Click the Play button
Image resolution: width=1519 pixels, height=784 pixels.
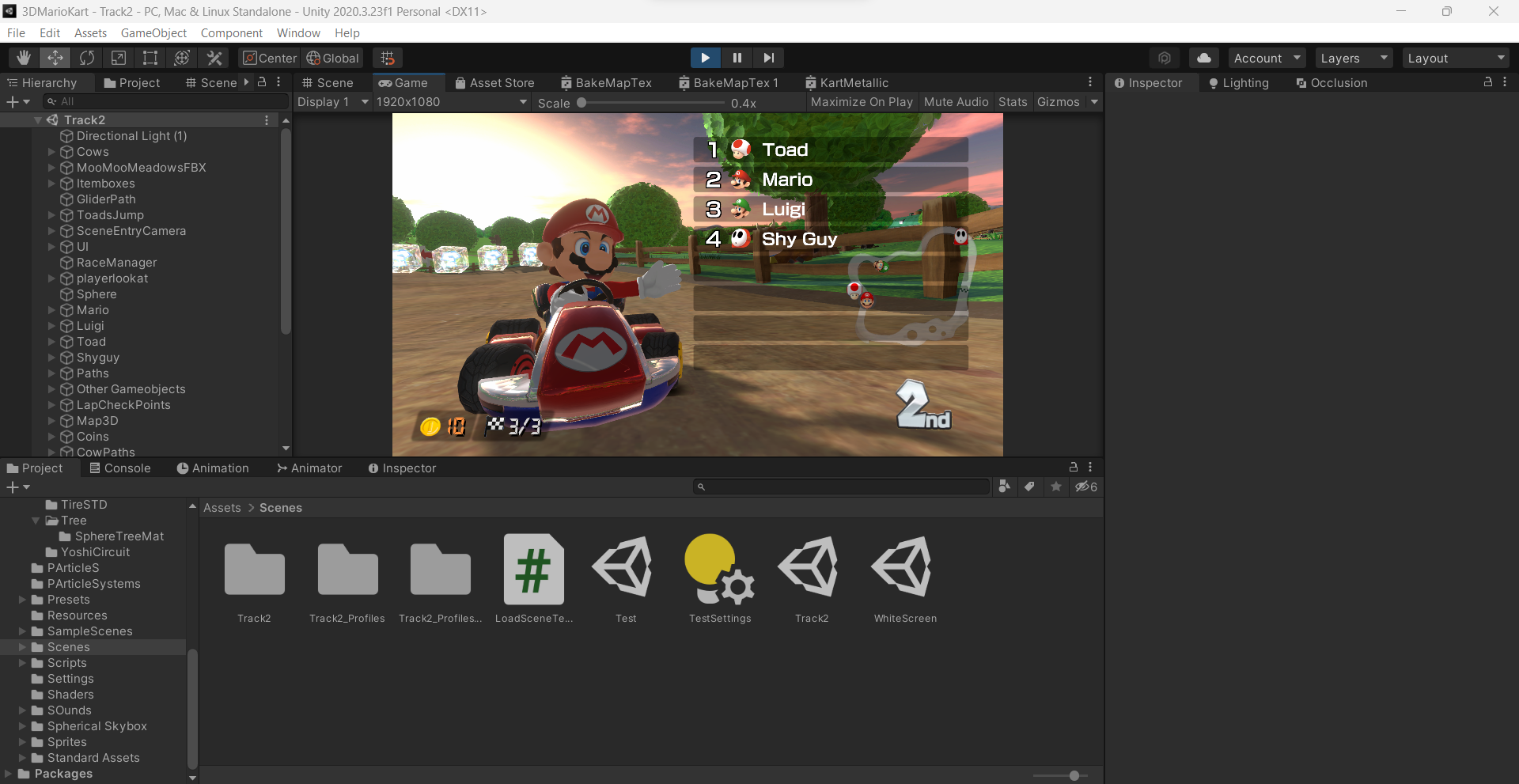coord(705,58)
